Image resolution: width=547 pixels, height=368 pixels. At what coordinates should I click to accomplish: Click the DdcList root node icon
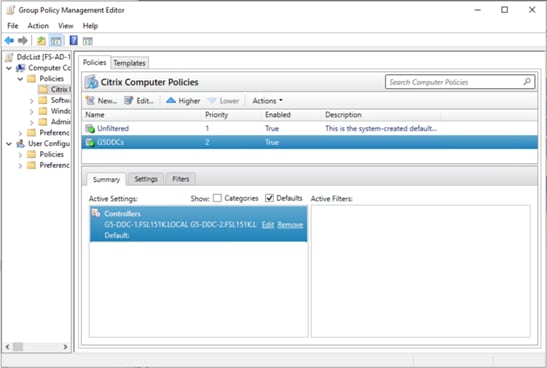point(9,57)
